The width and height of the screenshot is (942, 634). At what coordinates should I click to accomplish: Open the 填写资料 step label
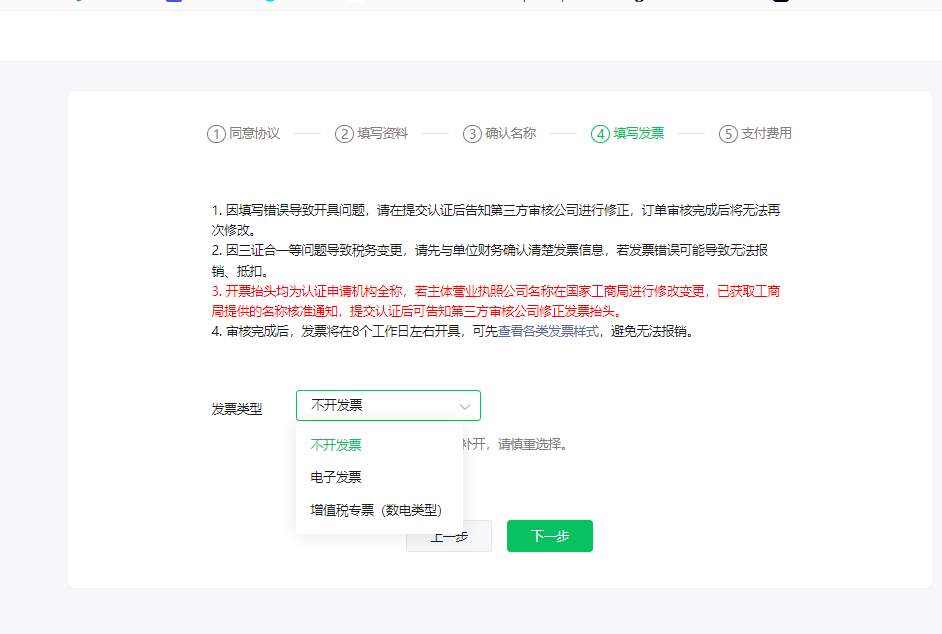382,134
